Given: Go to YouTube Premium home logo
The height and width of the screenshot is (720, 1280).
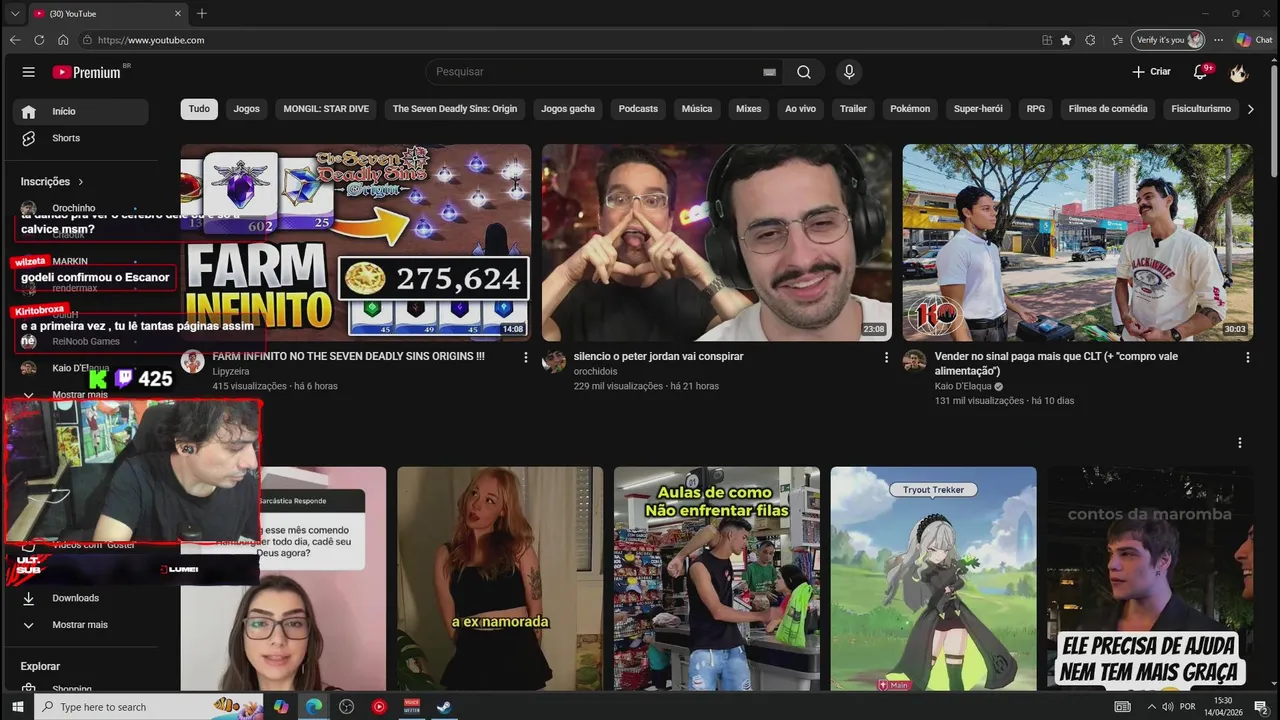Looking at the screenshot, I should (88, 72).
